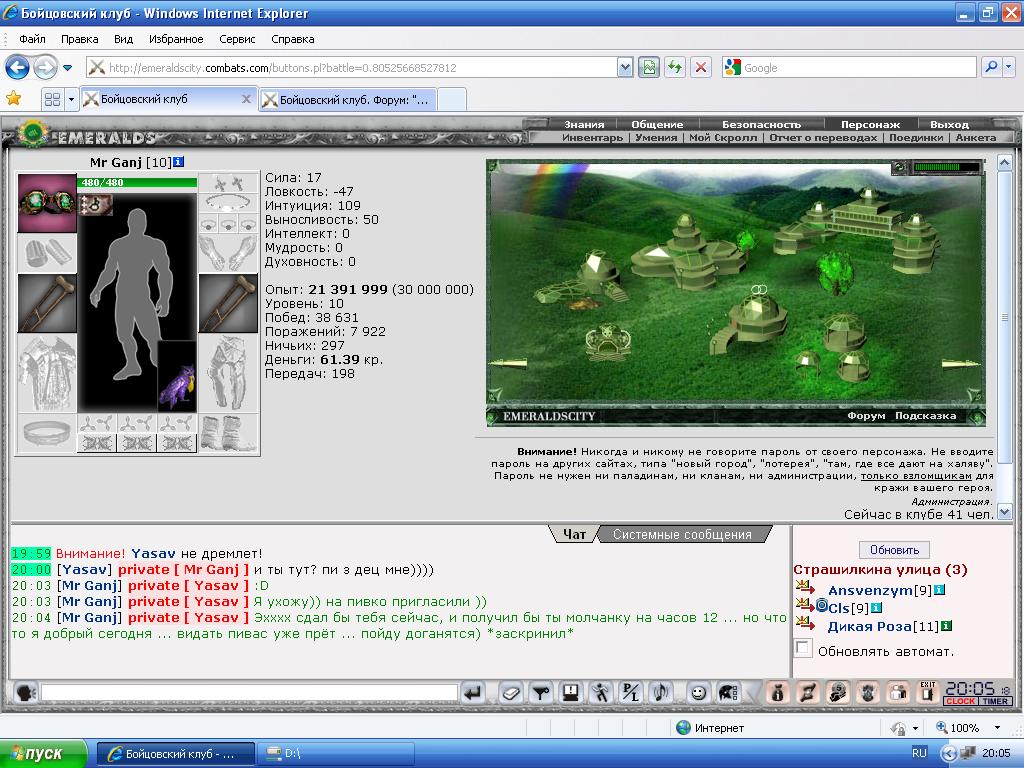Send the chat message with the enter arrow icon
Viewport: 1024px width, 768px height.
473,692
